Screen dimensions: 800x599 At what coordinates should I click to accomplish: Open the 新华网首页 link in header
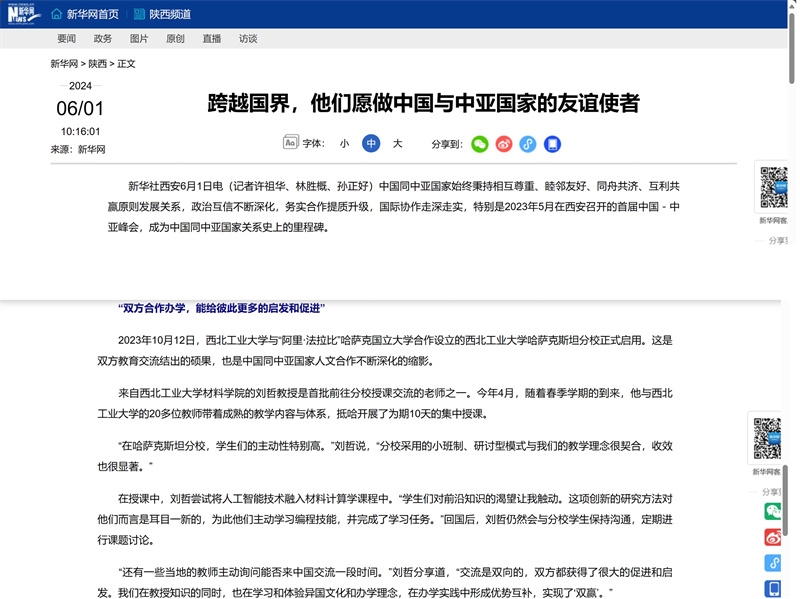(x=92, y=14)
